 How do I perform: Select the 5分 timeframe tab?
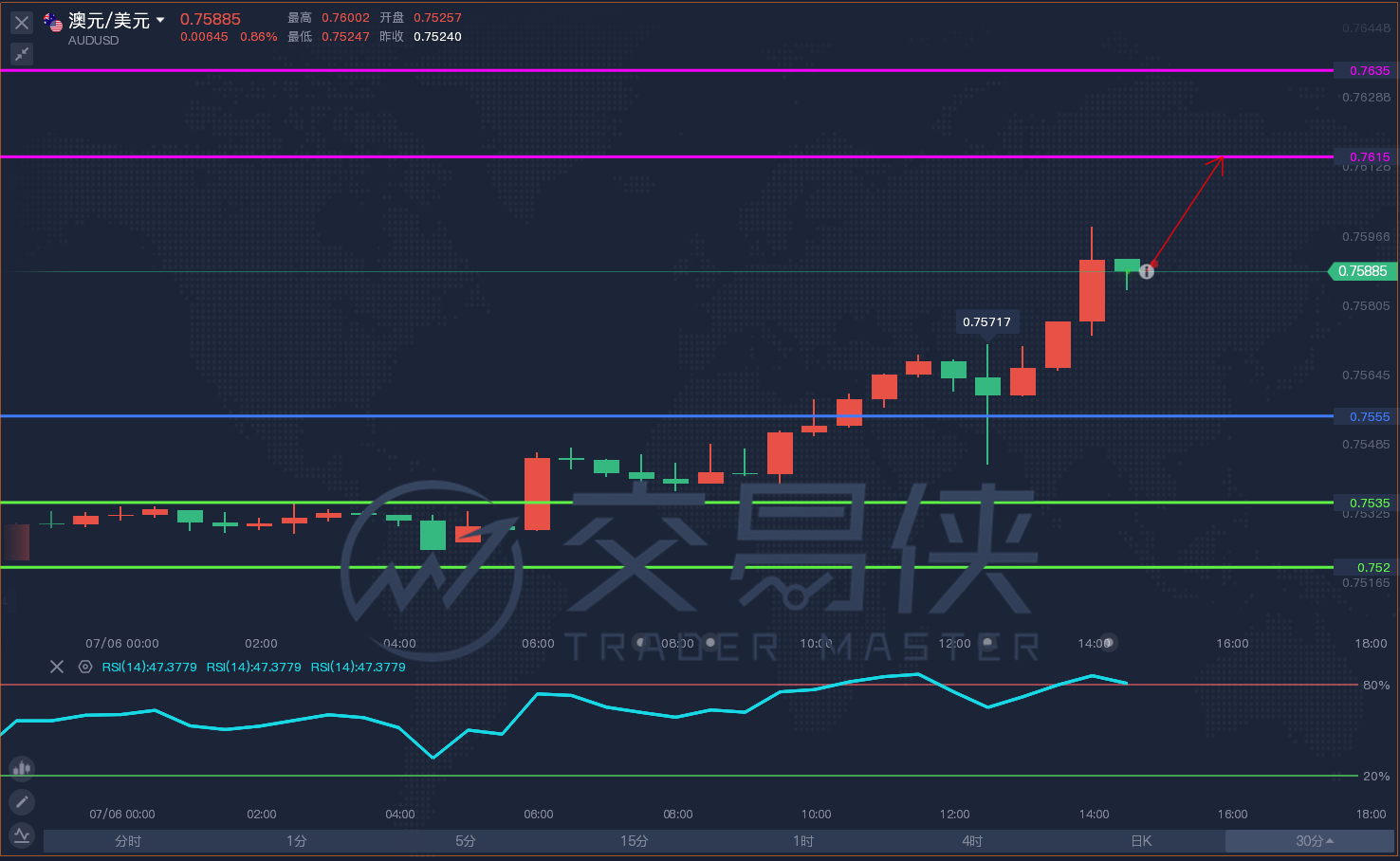(466, 841)
